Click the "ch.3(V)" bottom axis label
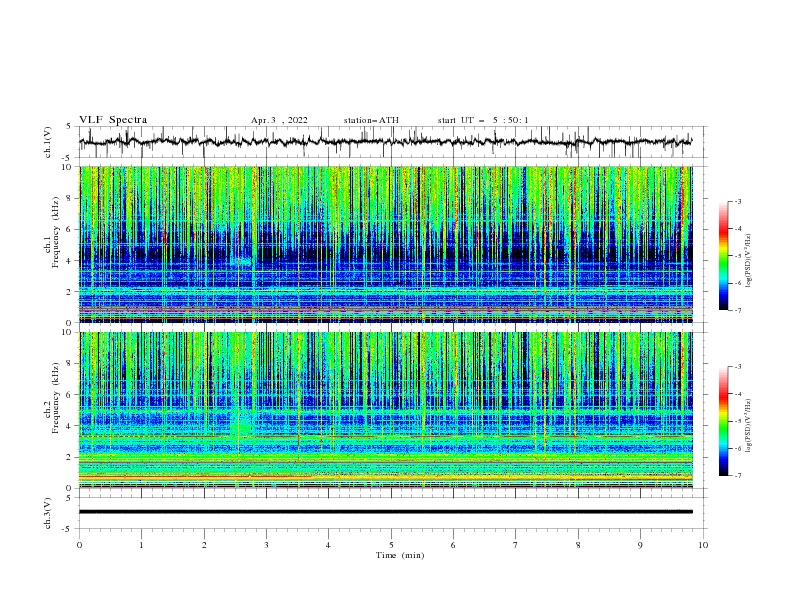 pyautogui.click(x=48, y=513)
